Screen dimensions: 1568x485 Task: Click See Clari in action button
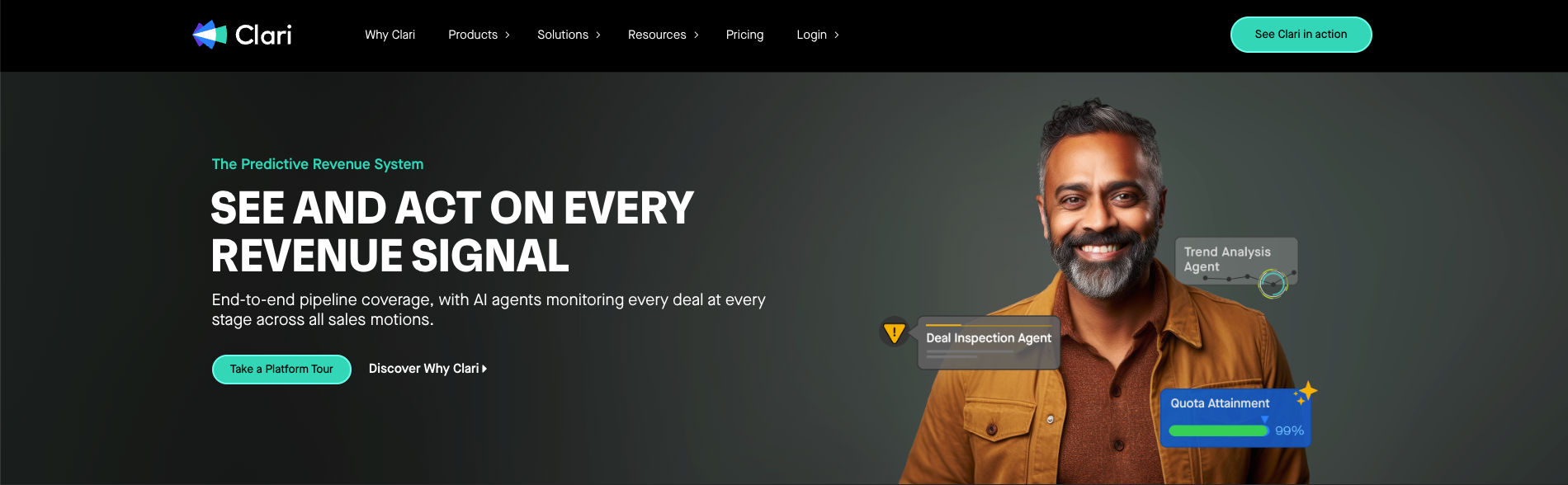(x=1301, y=35)
